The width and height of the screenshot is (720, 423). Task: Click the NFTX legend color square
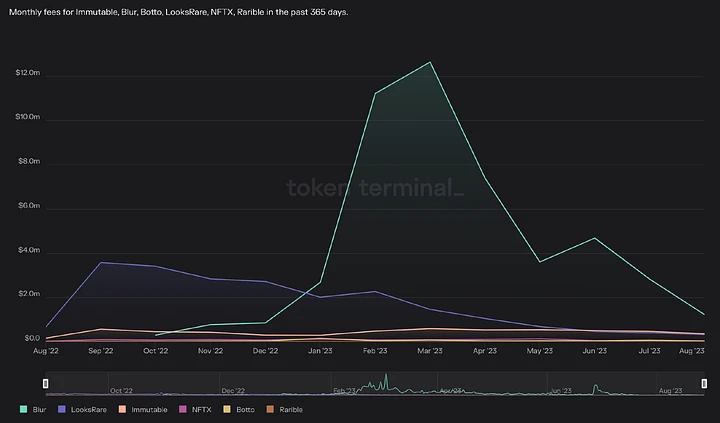click(x=180, y=409)
